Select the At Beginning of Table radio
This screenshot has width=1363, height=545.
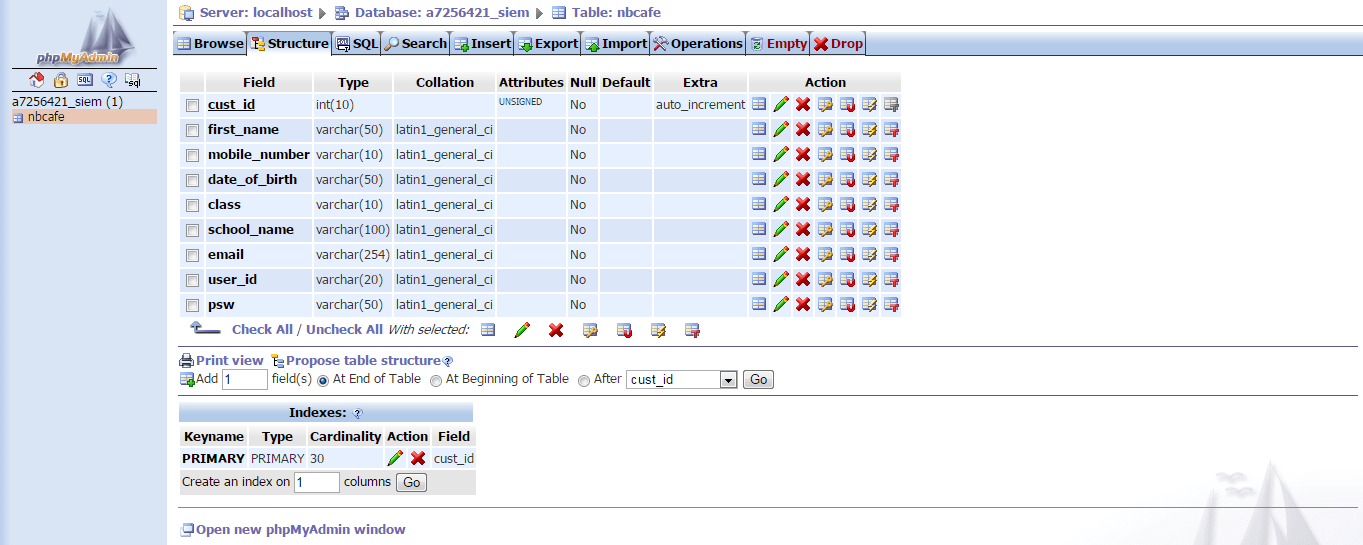pos(436,380)
